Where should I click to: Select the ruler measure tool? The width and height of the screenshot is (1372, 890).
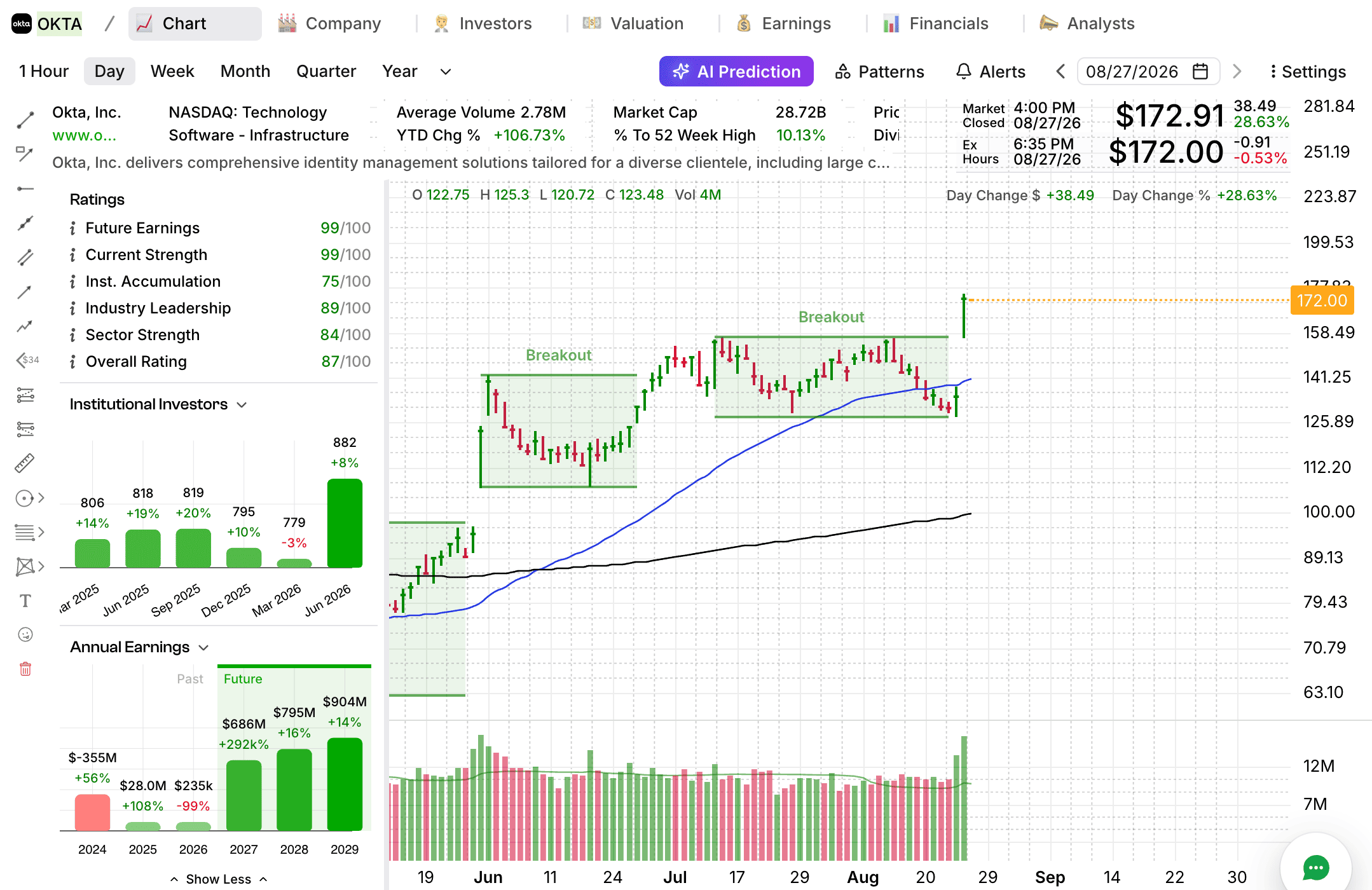25,463
